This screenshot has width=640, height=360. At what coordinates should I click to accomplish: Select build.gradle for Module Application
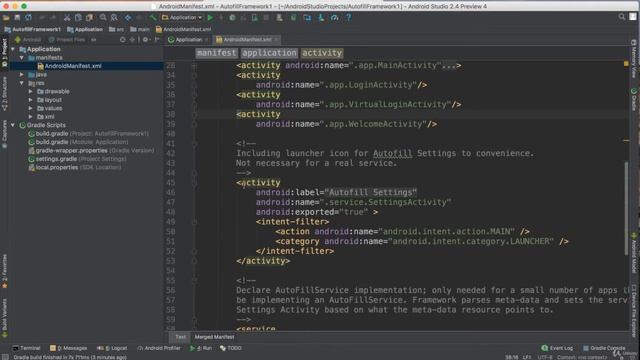[x=78, y=142]
